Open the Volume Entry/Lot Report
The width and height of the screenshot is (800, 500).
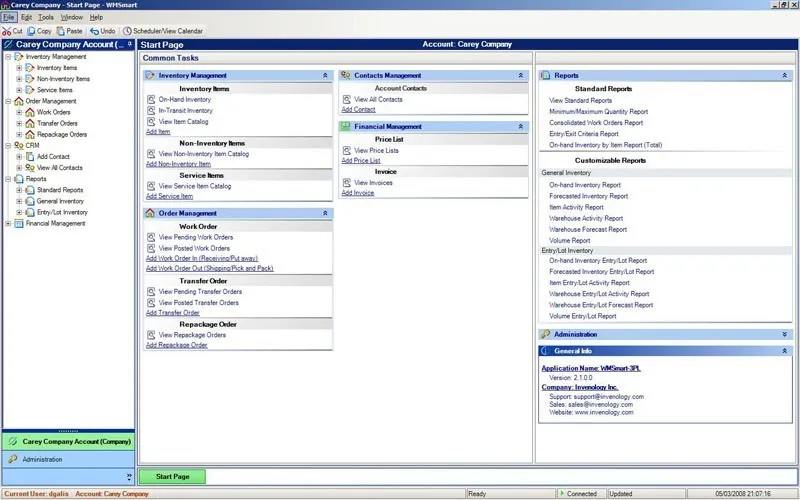(x=583, y=316)
